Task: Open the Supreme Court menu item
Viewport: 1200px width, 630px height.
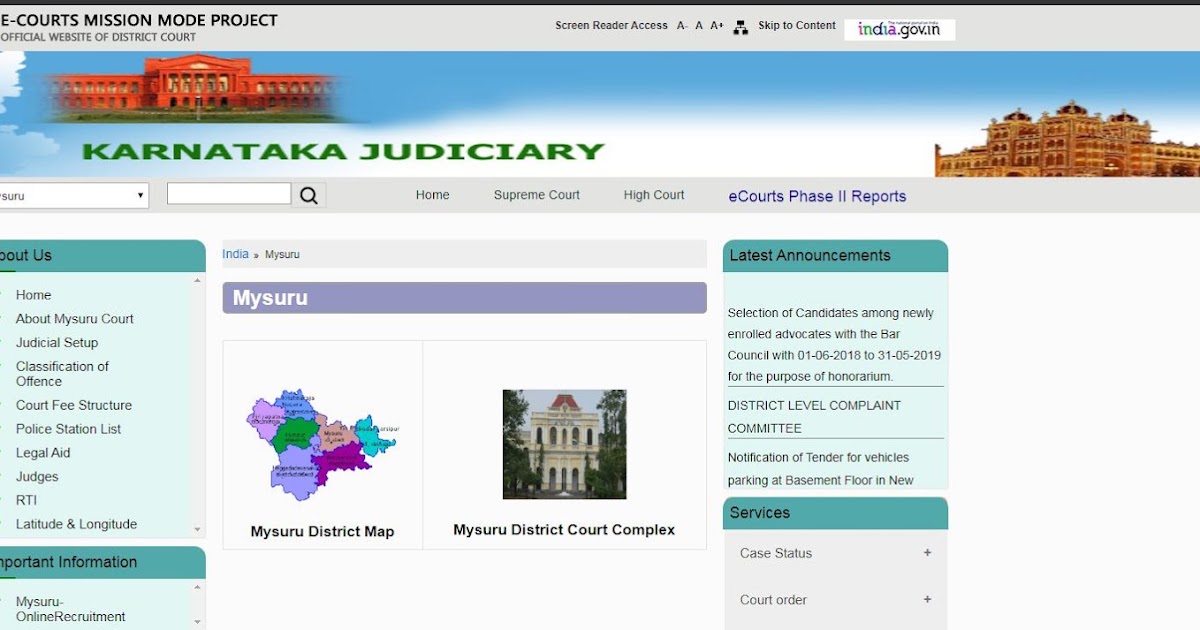Action: 536,194
